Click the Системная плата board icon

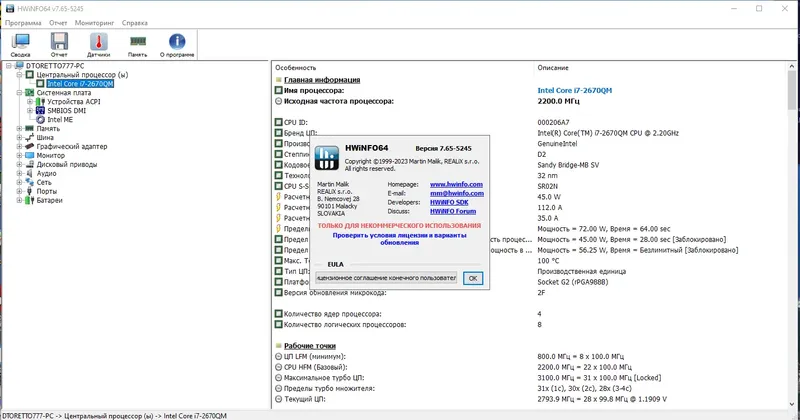coord(30,93)
